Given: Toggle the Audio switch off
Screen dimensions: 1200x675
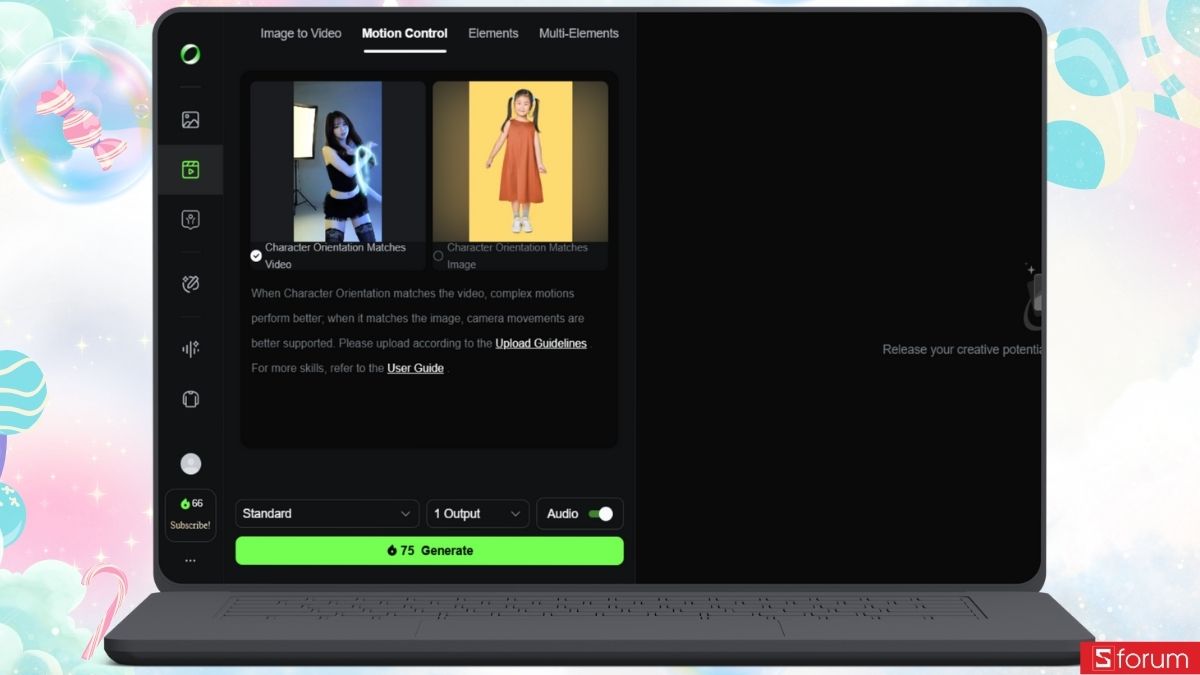Looking at the screenshot, I should 600,514.
